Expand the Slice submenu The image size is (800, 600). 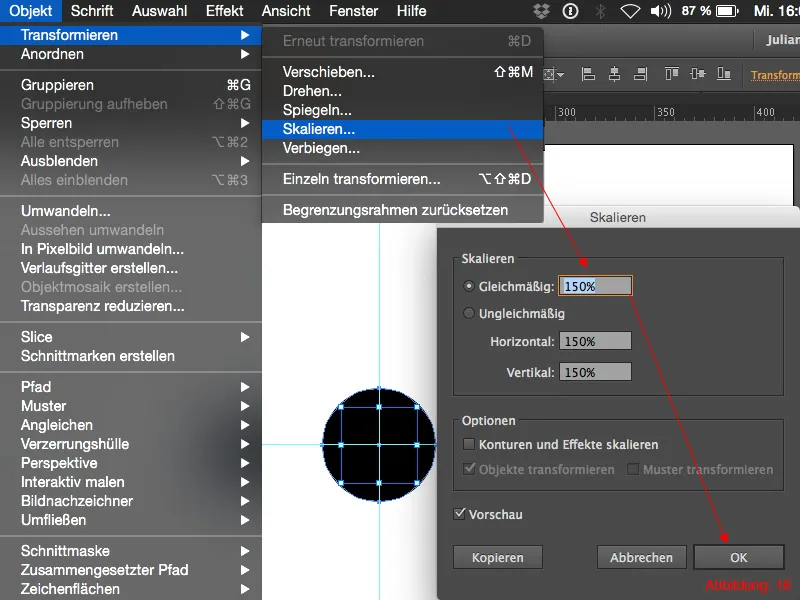[x=131, y=337]
